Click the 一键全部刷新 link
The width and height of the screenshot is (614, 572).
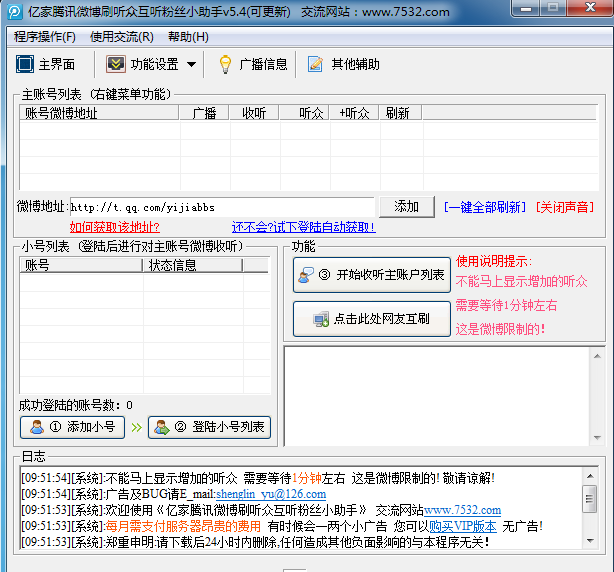coord(484,207)
